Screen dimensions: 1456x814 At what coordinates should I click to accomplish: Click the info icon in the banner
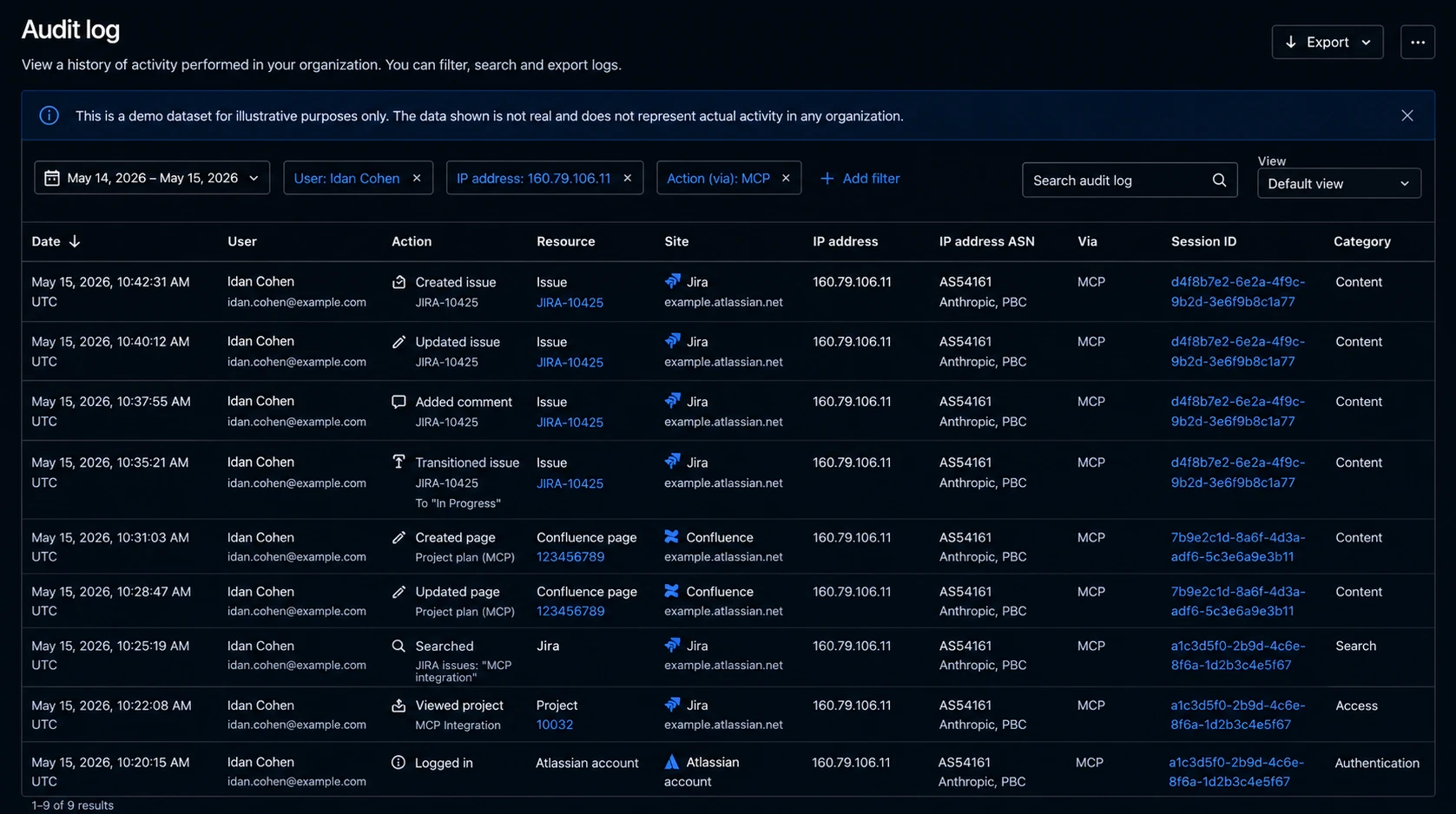49,115
